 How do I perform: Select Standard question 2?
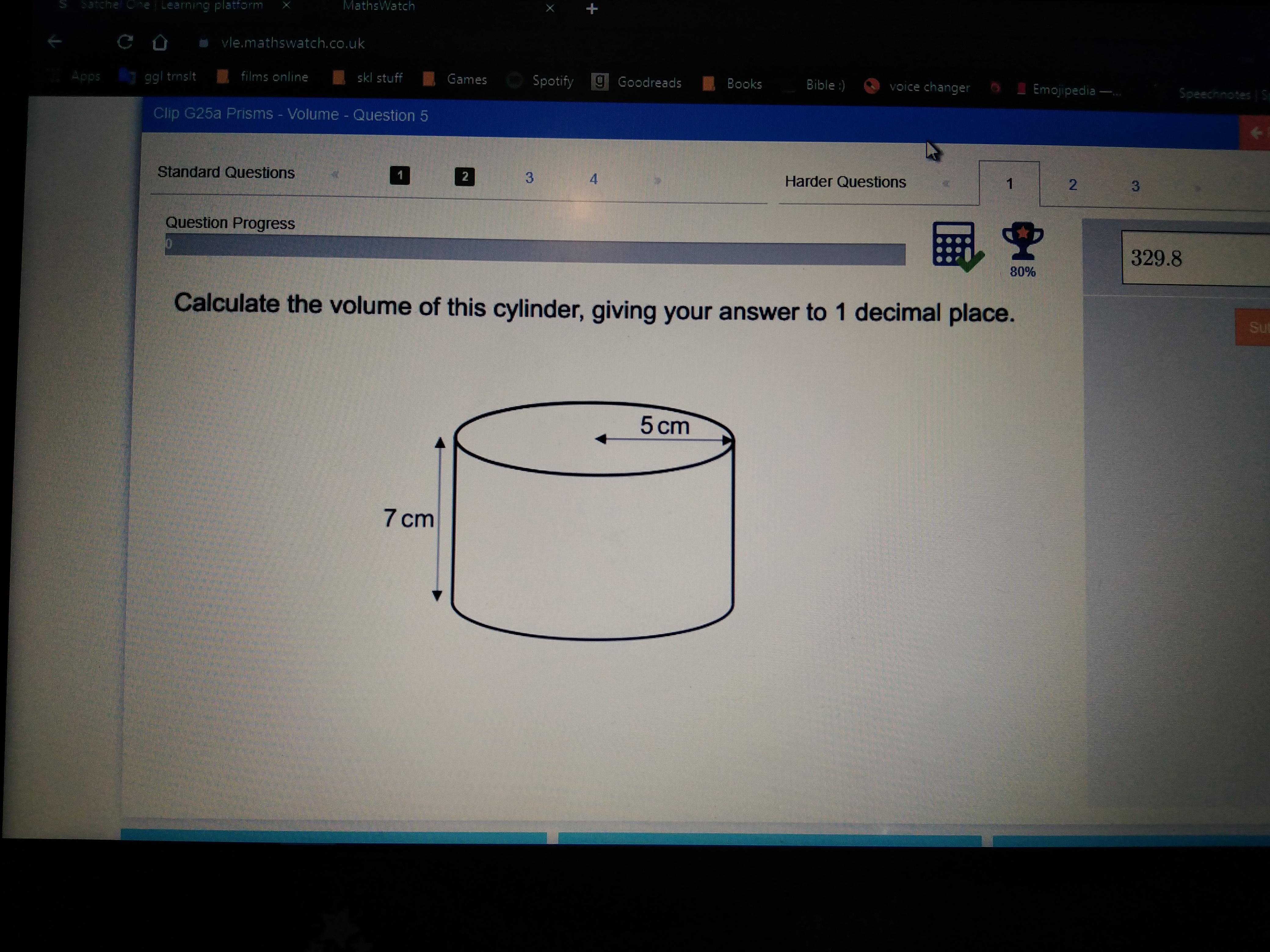(x=464, y=177)
